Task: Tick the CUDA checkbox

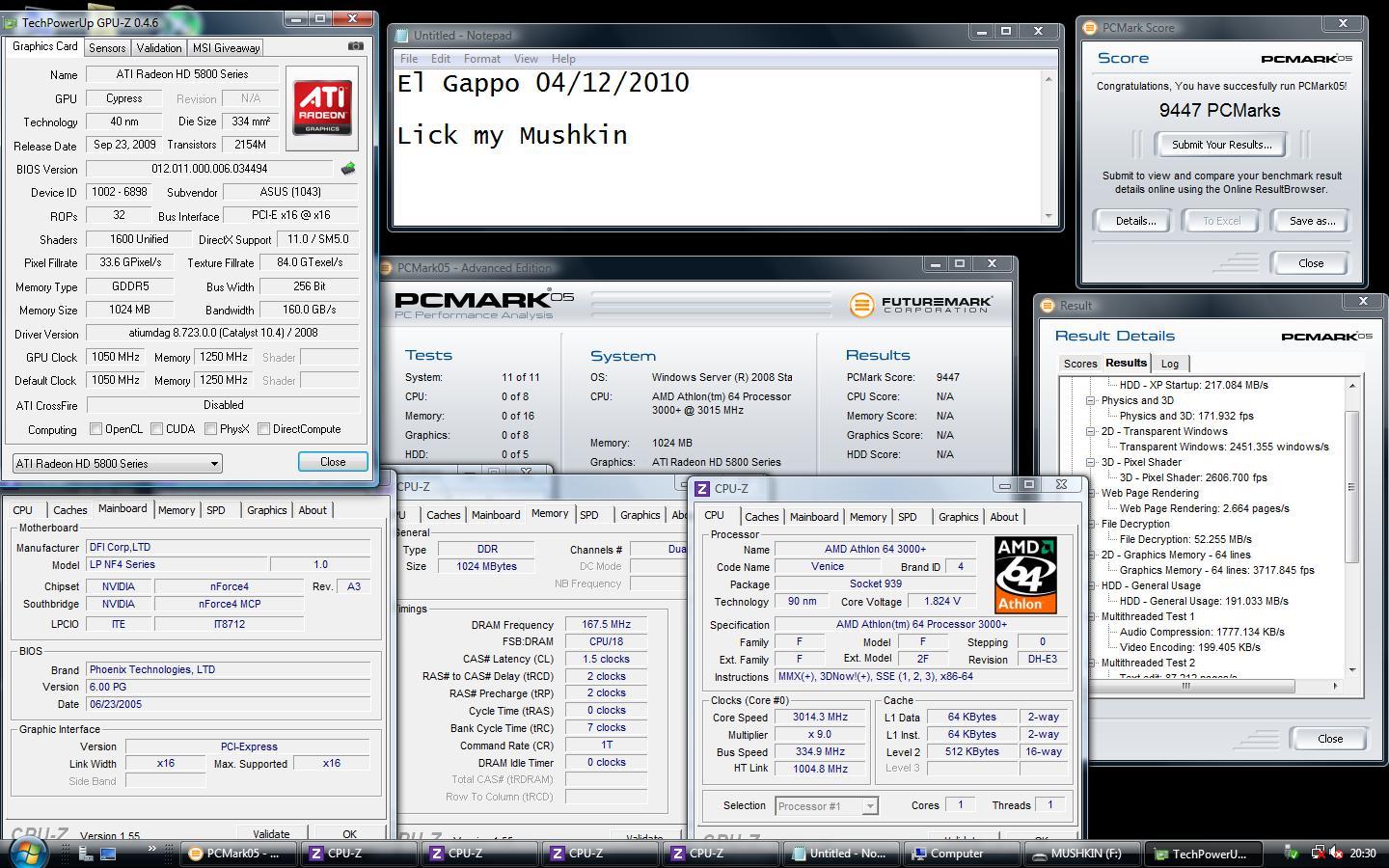Action: click(x=156, y=429)
